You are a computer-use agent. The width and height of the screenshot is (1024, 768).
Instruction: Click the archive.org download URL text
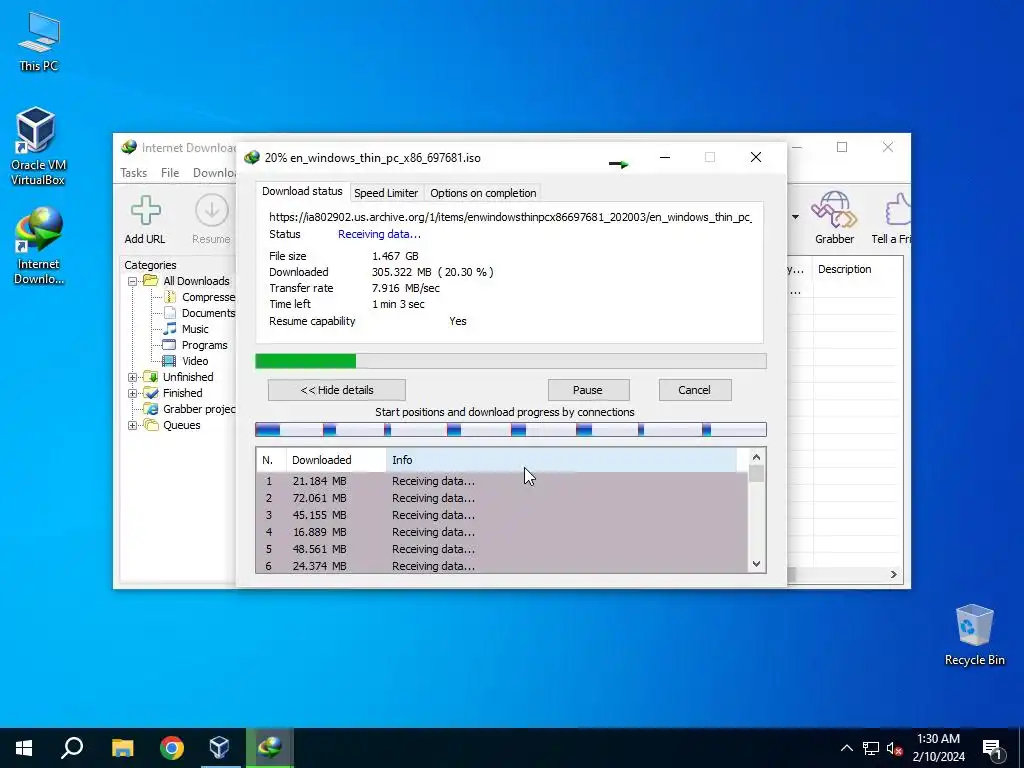[510, 217]
